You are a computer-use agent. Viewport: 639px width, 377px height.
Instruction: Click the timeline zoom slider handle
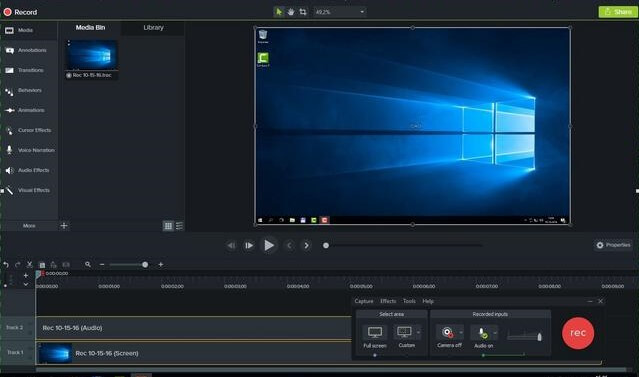(145, 265)
